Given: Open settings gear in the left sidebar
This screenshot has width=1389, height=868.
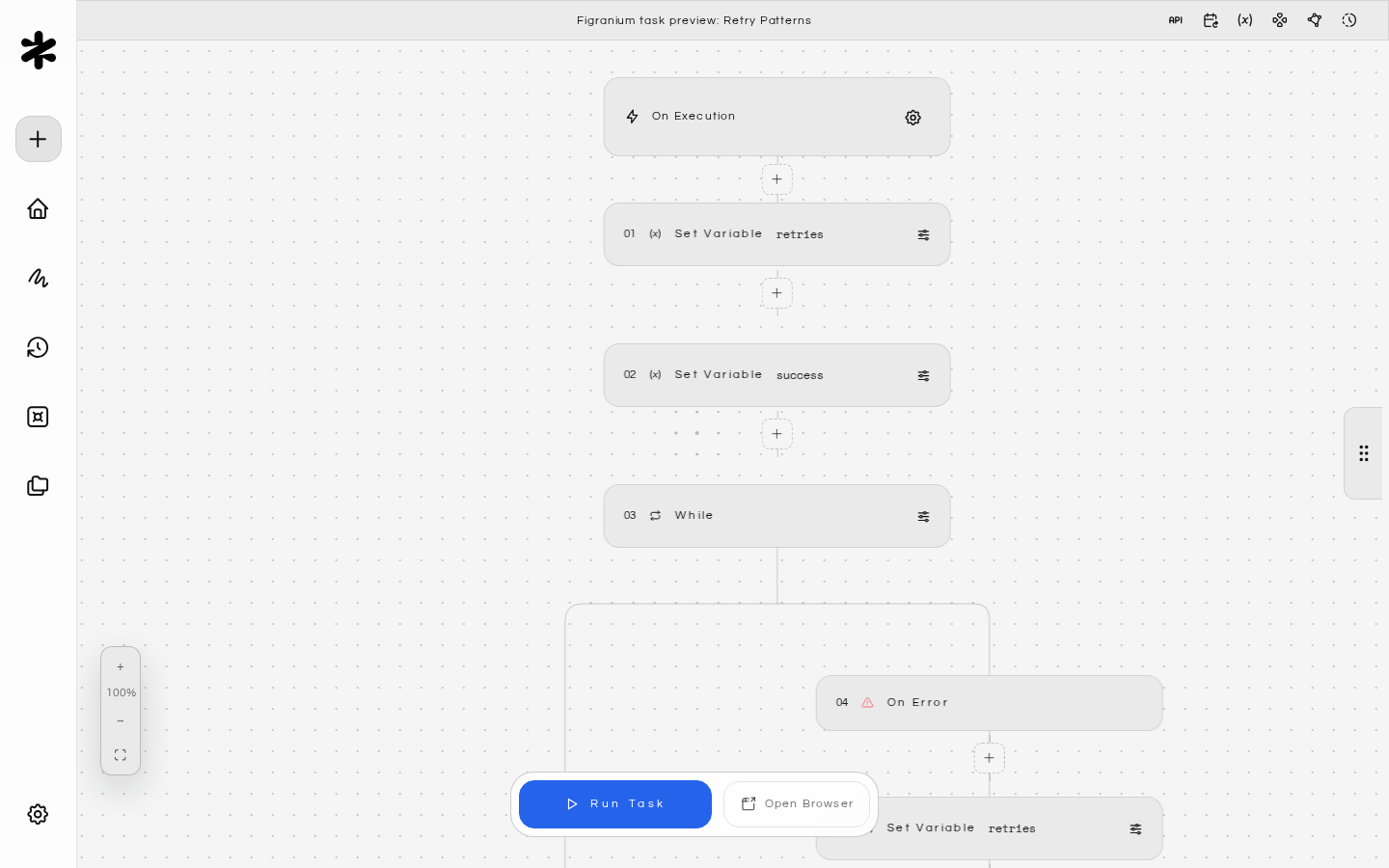Looking at the screenshot, I should coord(38,814).
